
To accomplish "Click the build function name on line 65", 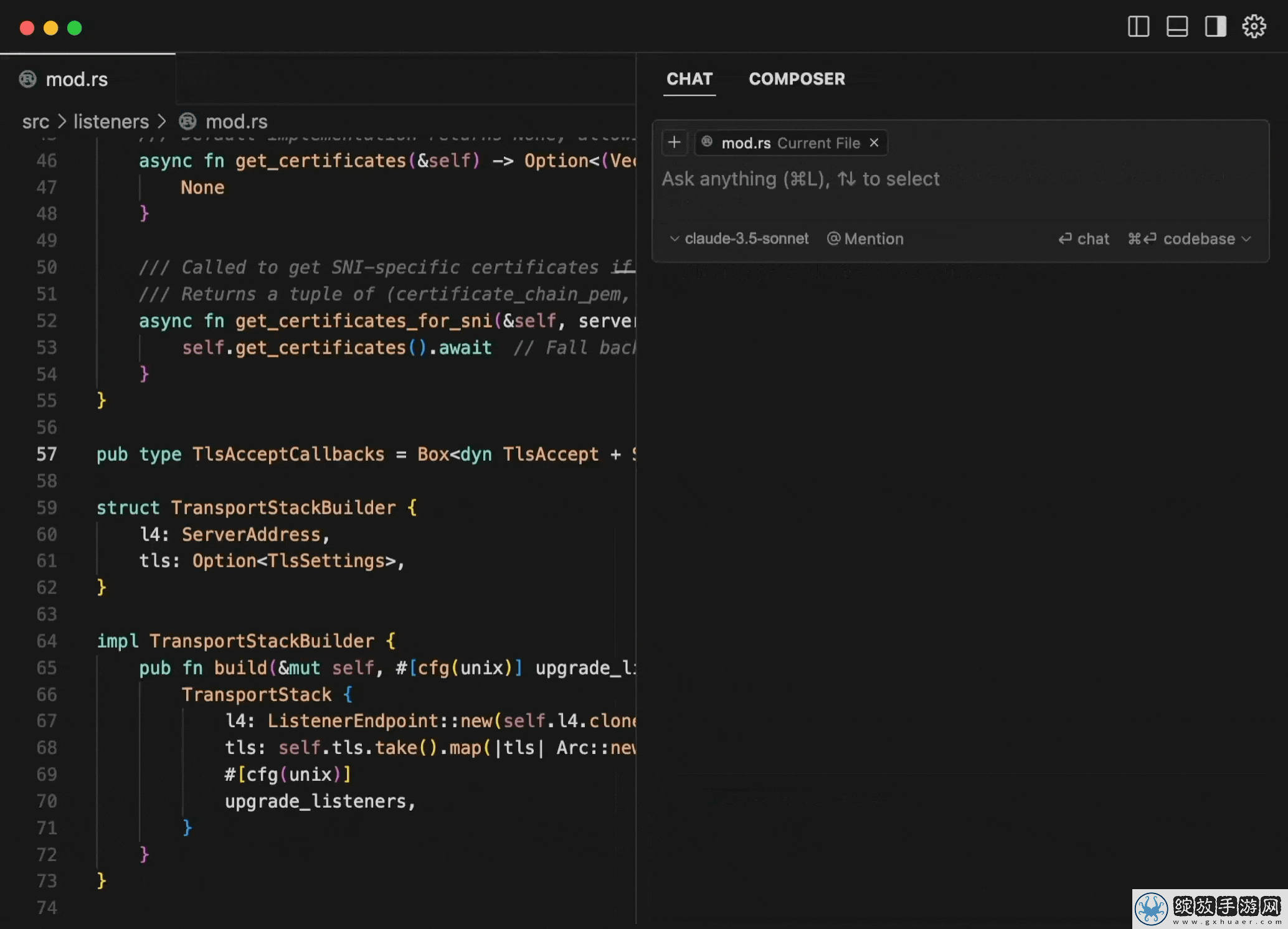I will 240,667.
